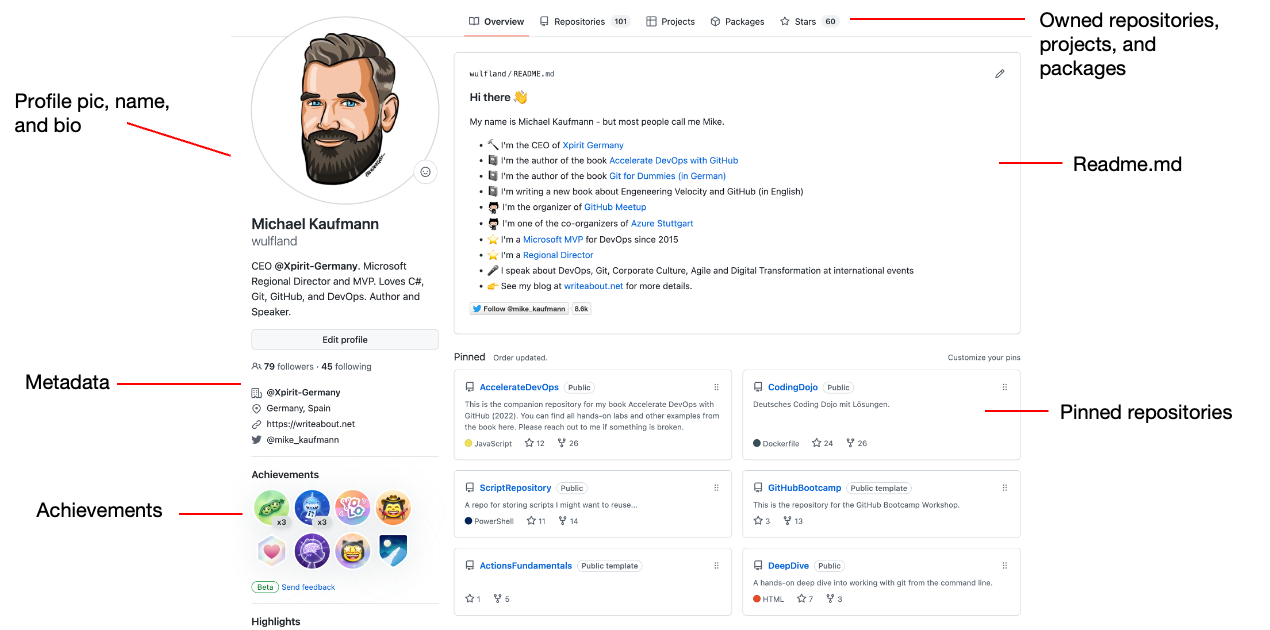Click the star count 7 on DeepDive
1270x630 pixels.
pos(805,599)
